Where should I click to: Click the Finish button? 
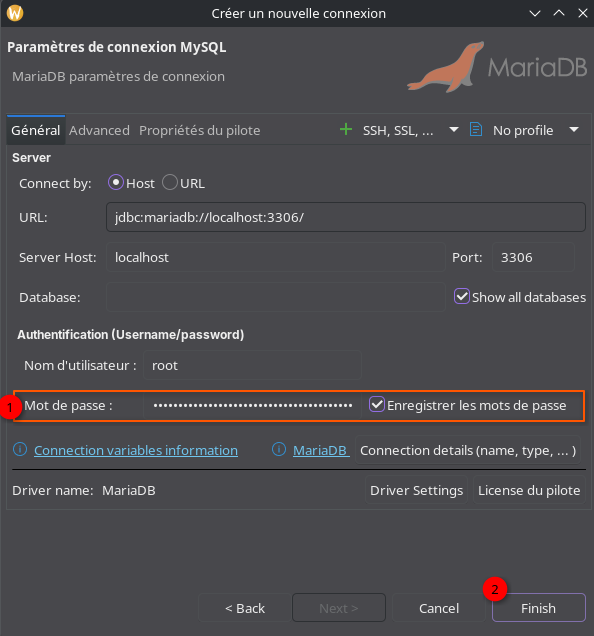point(538,608)
